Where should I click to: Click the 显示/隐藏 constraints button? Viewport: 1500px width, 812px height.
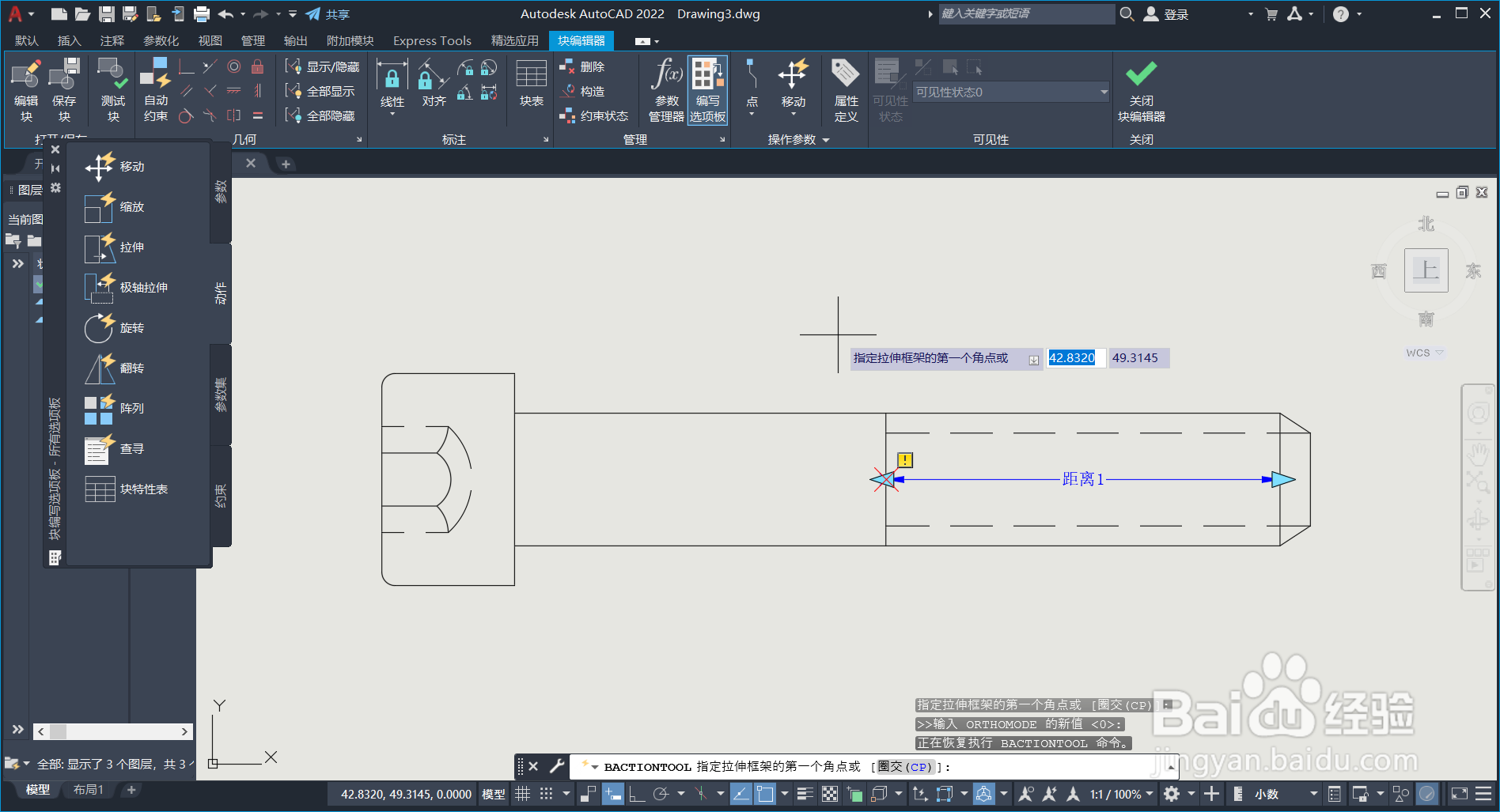pyautogui.click(x=323, y=67)
